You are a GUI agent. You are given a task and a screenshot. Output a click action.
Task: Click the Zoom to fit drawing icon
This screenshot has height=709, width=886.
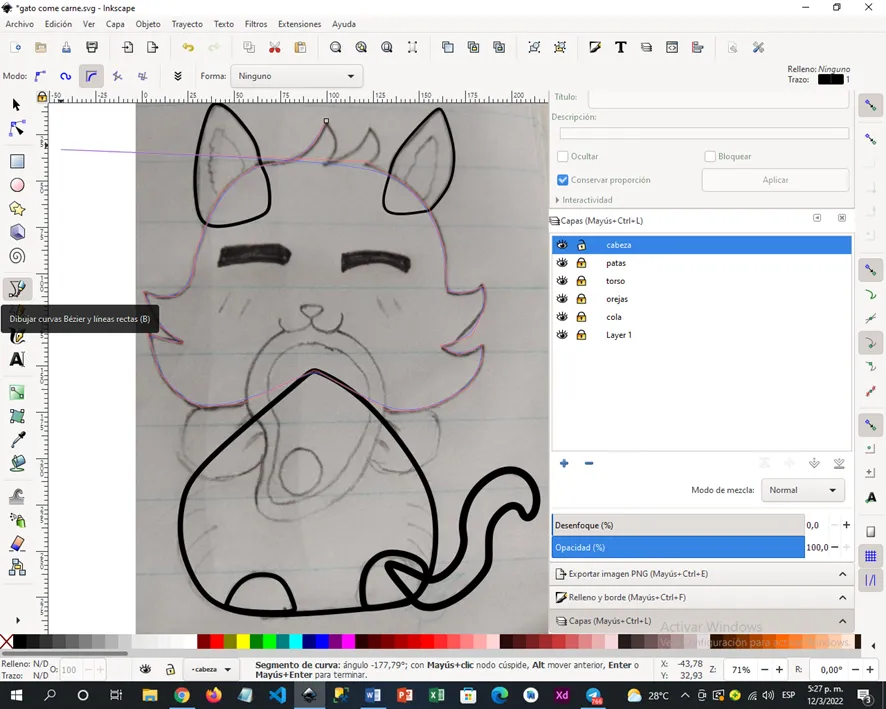[361, 47]
